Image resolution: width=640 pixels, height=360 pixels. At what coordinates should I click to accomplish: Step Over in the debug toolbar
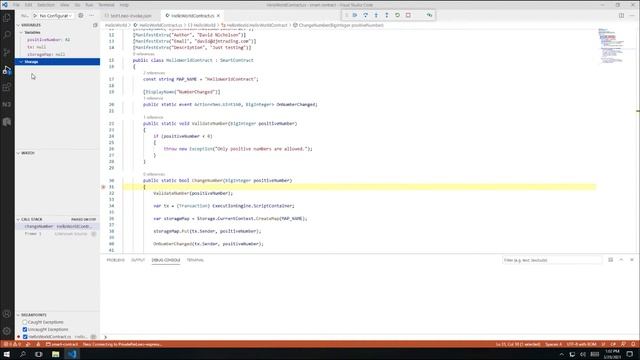click(365, 15)
